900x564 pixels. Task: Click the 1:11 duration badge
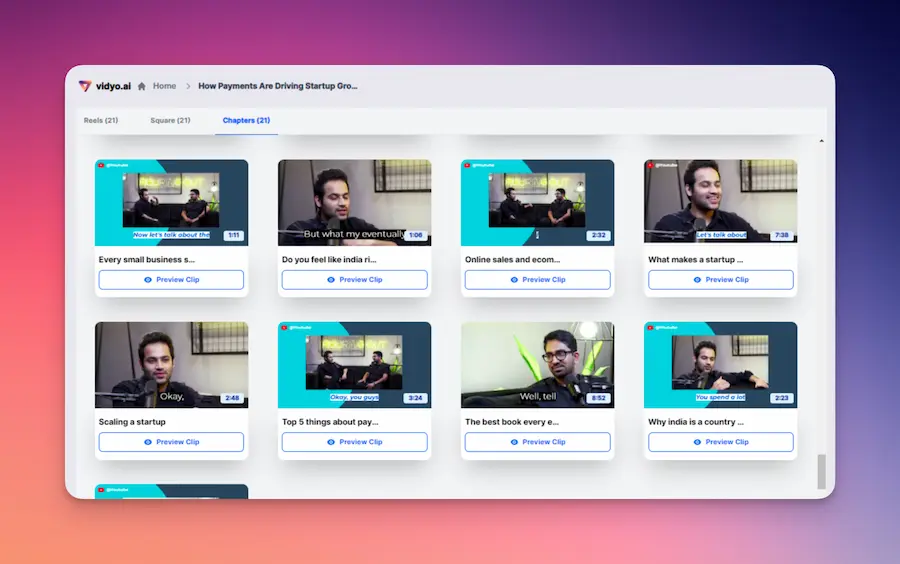coord(234,235)
